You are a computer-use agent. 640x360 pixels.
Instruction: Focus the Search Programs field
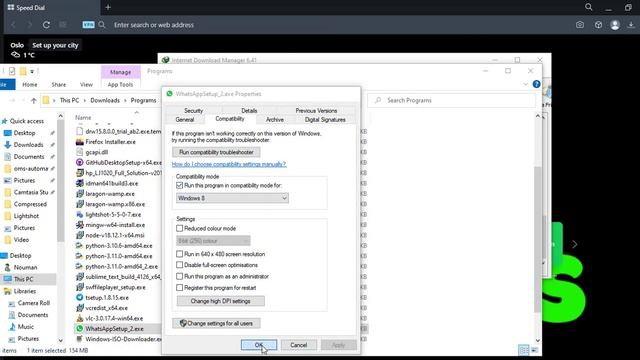click(451, 100)
